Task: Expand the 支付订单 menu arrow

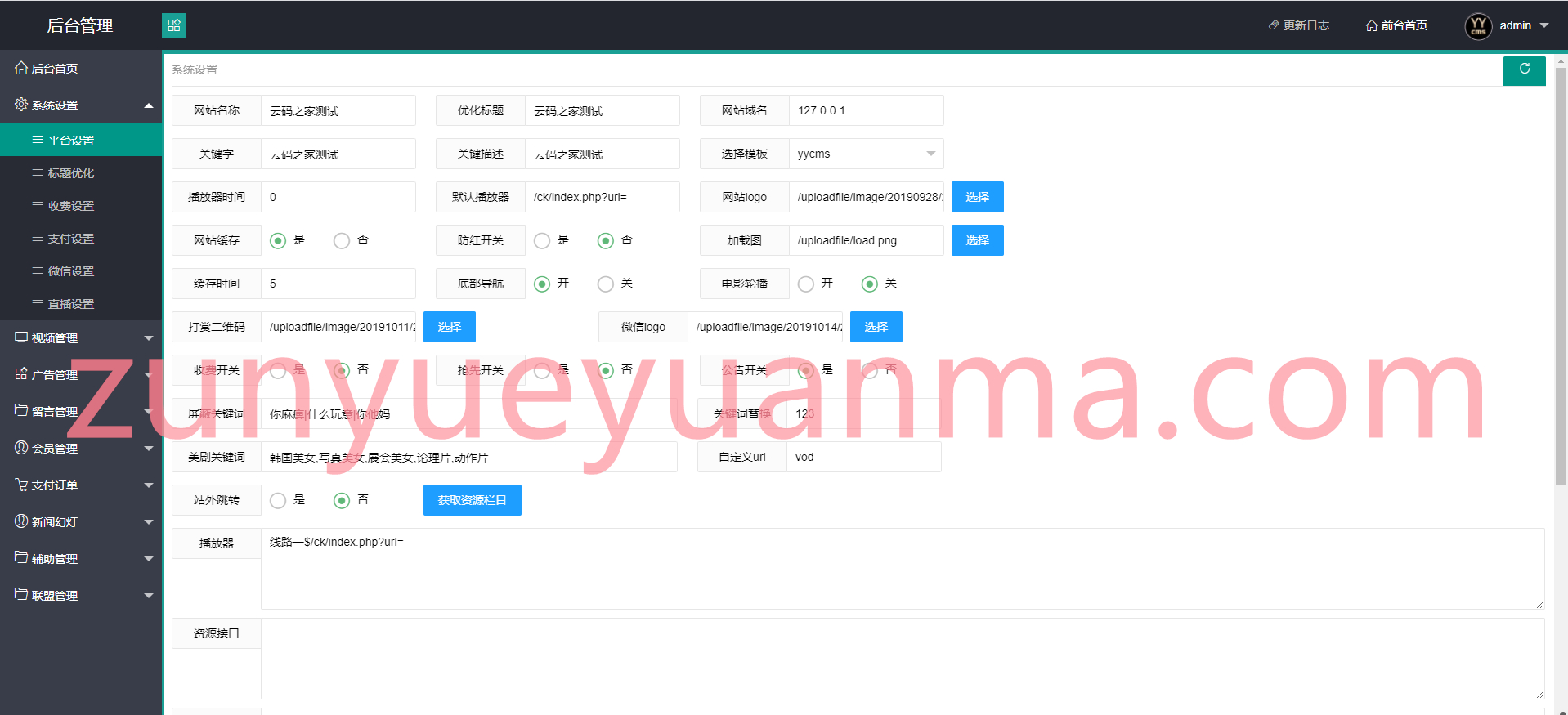Action: pyautogui.click(x=149, y=485)
